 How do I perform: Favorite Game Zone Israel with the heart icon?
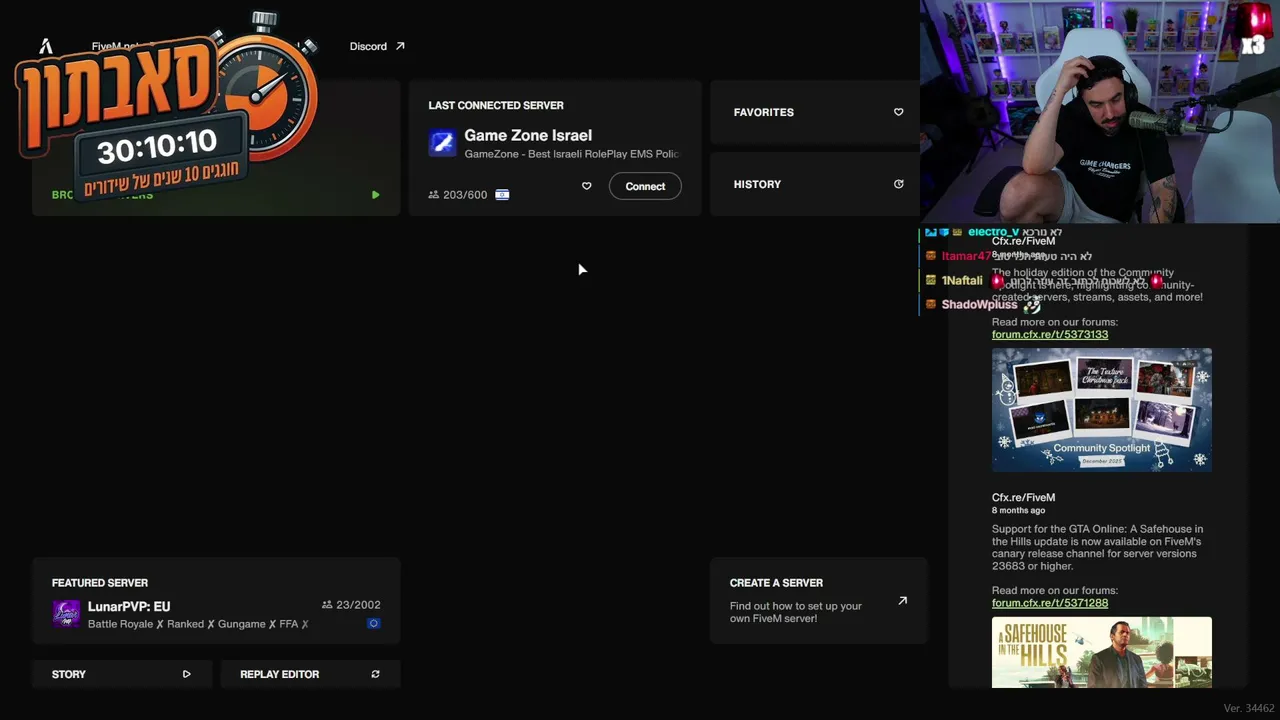pyautogui.click(x=587, y=186)
